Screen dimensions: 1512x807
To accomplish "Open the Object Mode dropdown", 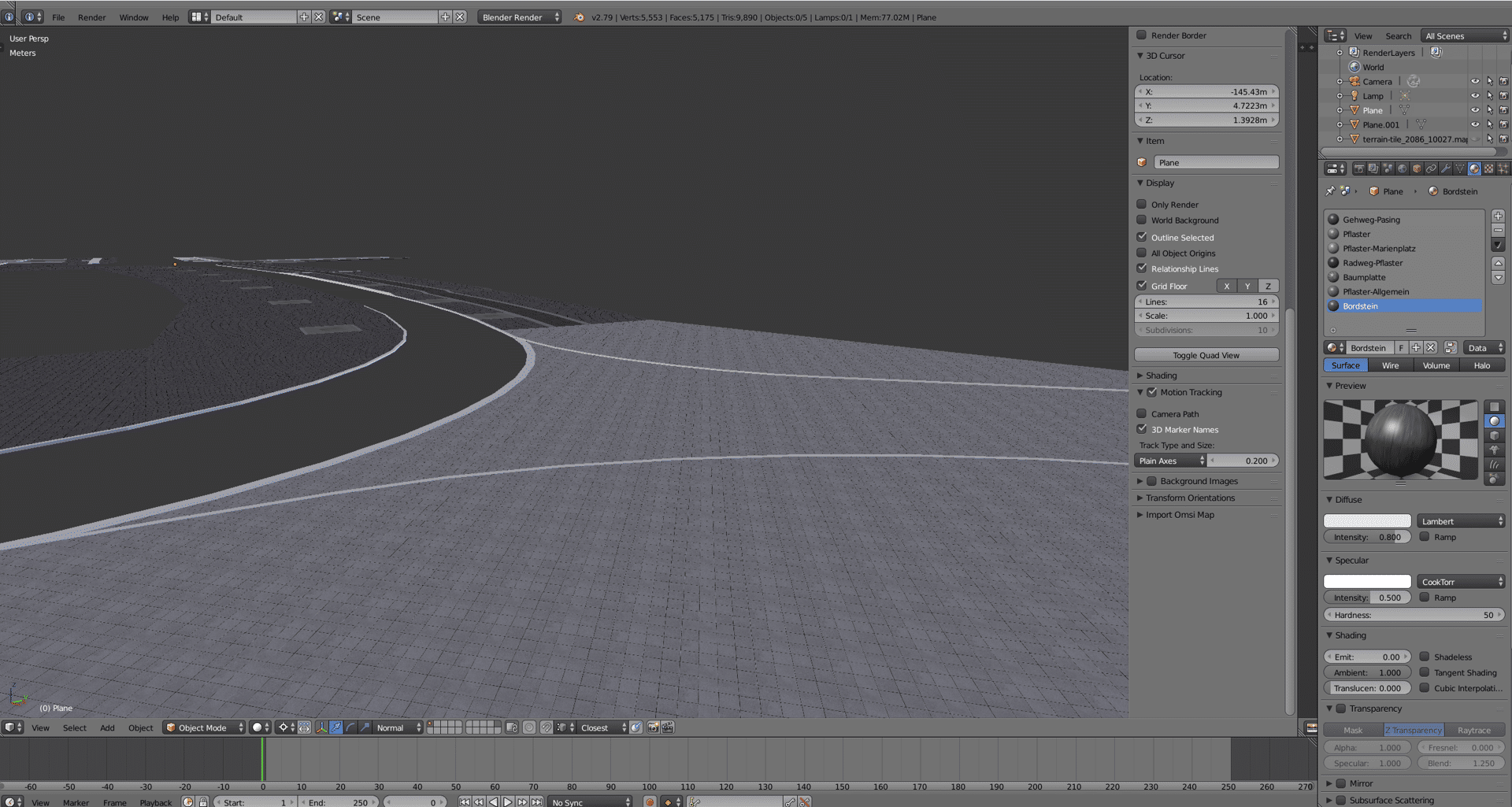I will pyautogui.click(x=204, y=727).
